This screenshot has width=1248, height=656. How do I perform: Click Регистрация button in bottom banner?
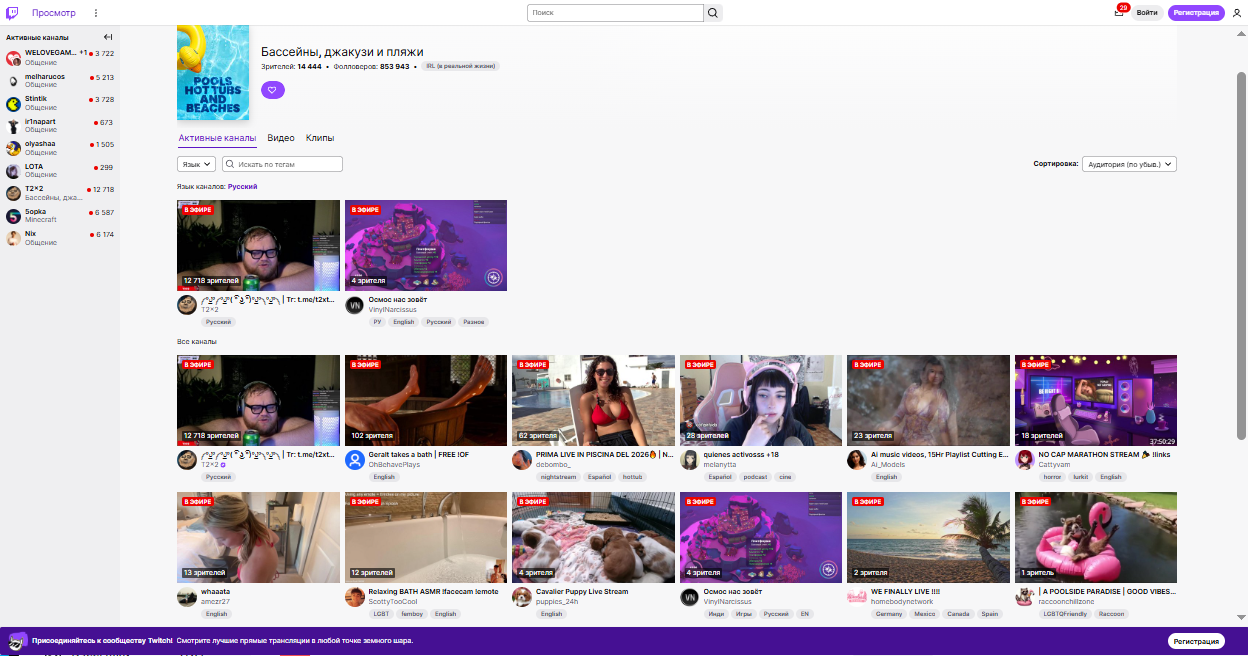[x=1196, y=641]
